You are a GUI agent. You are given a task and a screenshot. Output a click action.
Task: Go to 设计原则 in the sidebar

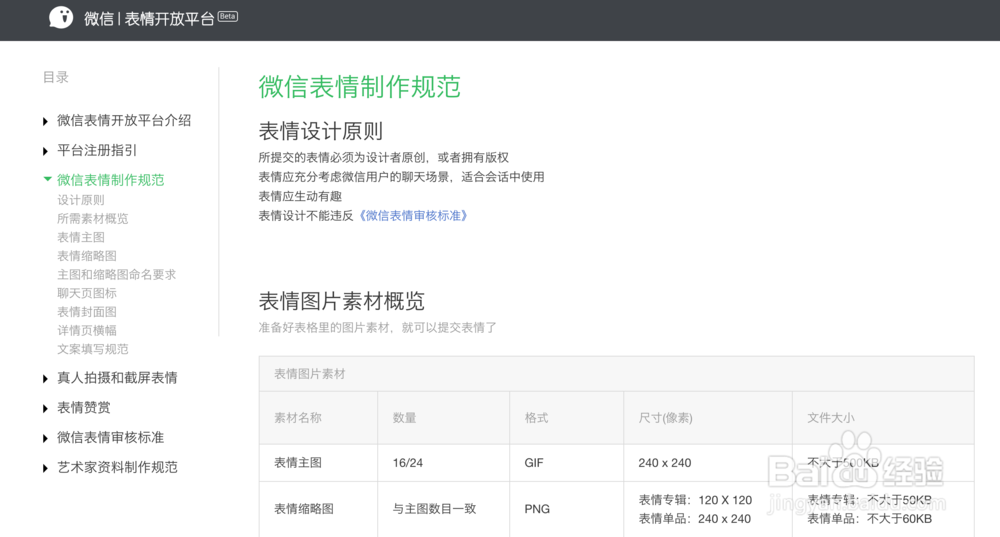(81, 200)
